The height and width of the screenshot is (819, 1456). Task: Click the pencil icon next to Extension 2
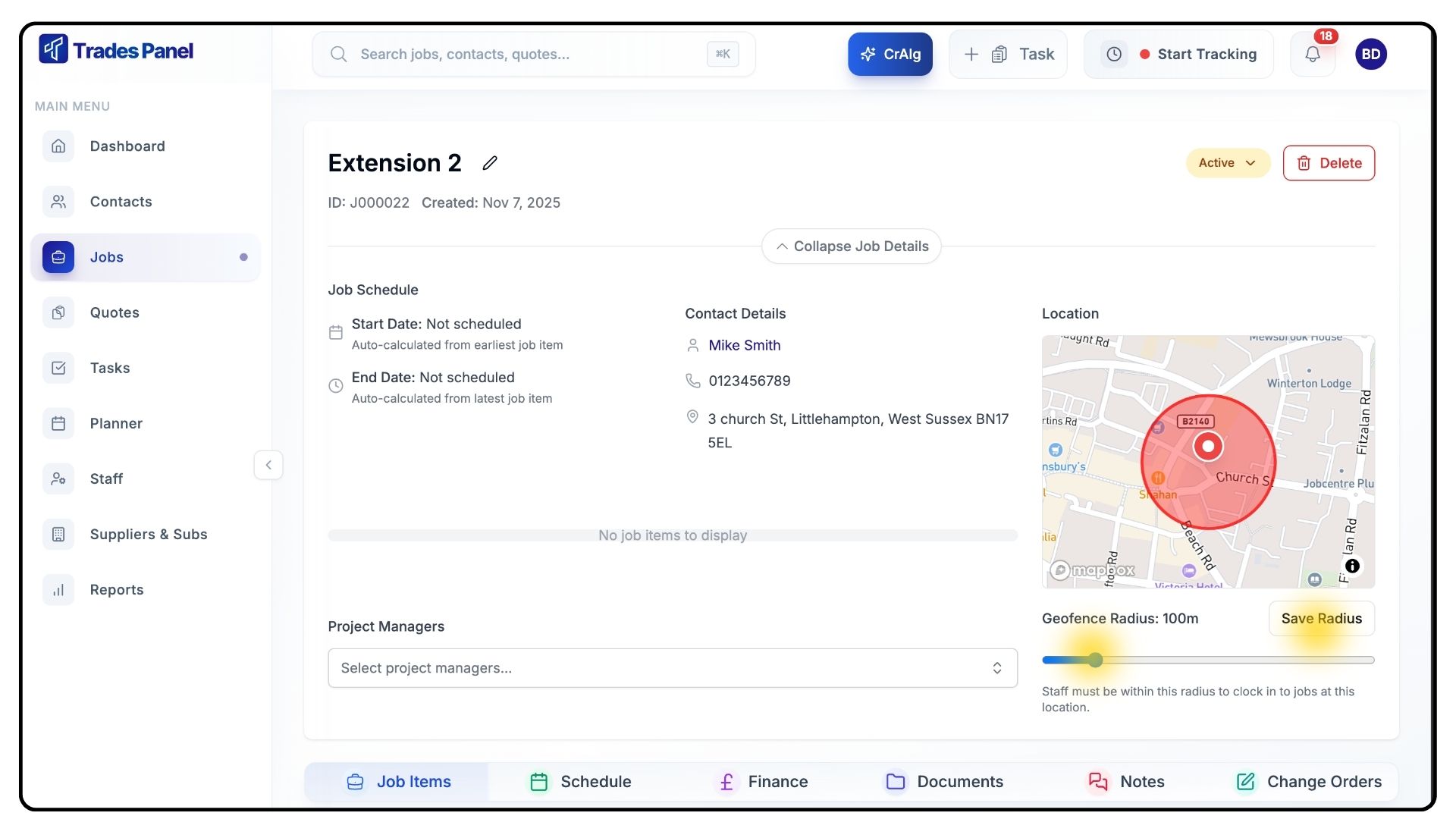coord(490,163)
